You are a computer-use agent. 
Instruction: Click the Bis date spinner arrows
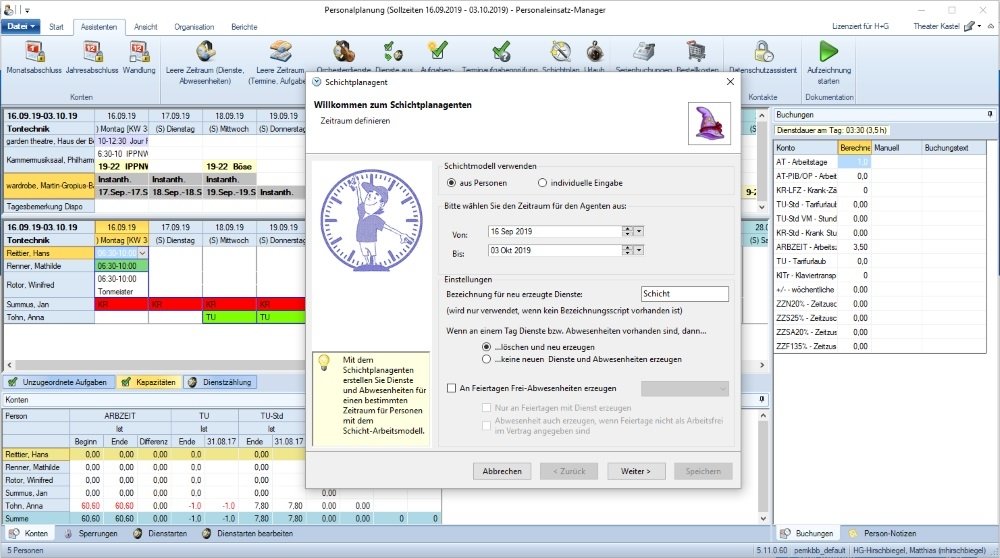pyautogui.click(x=628, y=251)
